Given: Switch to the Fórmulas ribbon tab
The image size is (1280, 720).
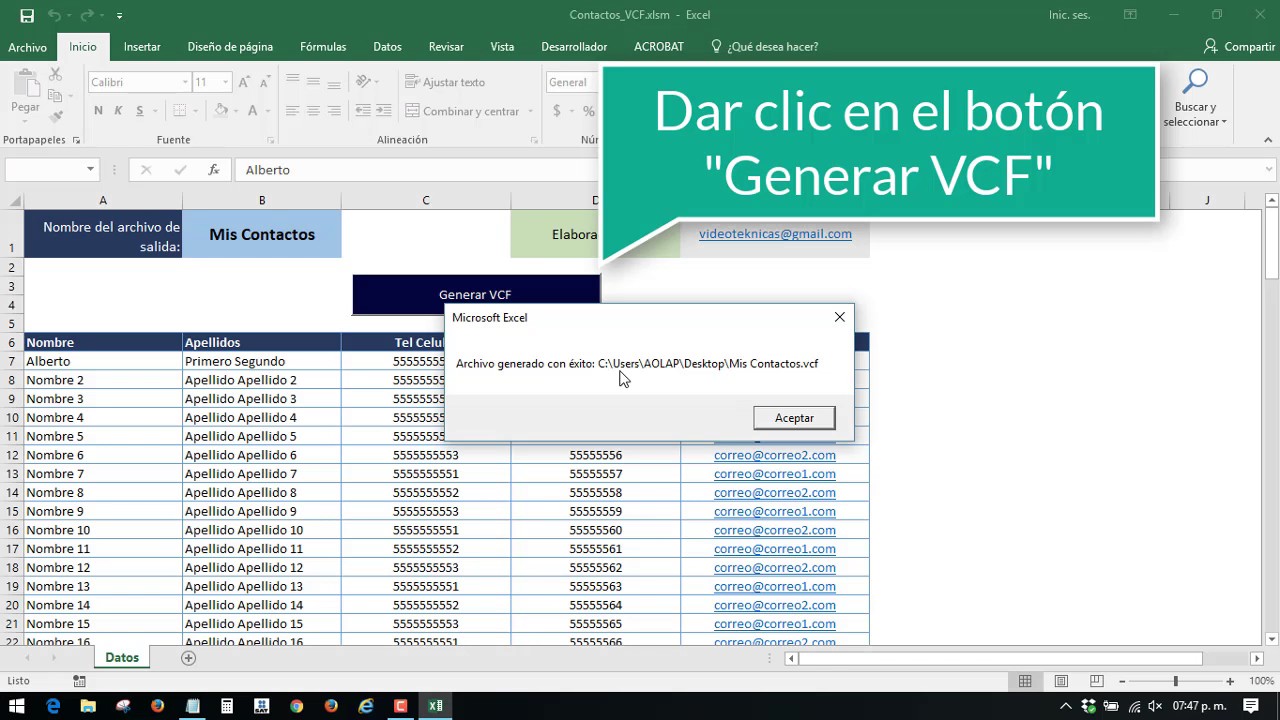Looking at the screenshot, I should click(x=323, y=47).
